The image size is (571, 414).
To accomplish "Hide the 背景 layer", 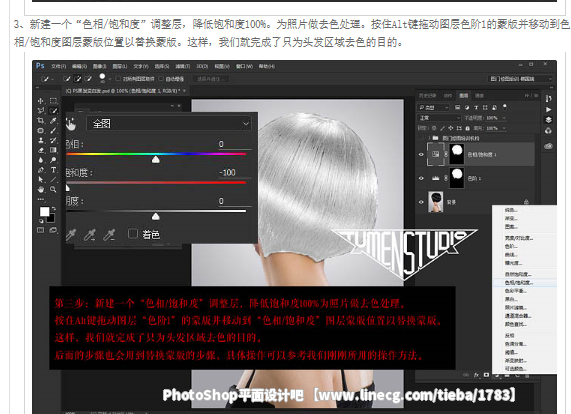I will [421, 202].
